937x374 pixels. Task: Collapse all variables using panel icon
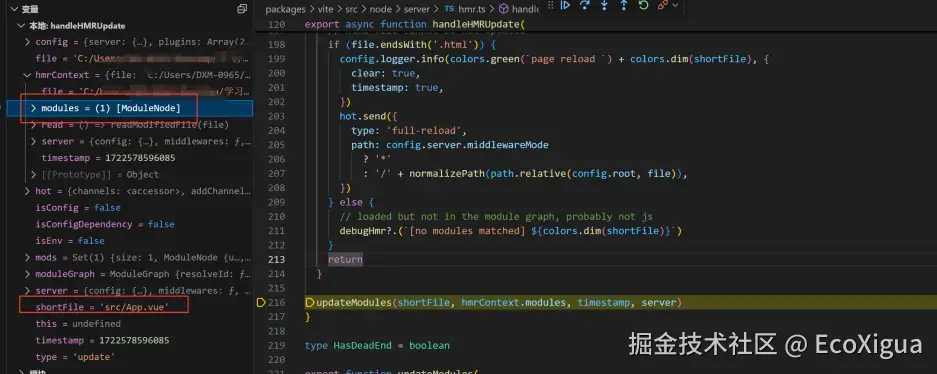point(242,9)
